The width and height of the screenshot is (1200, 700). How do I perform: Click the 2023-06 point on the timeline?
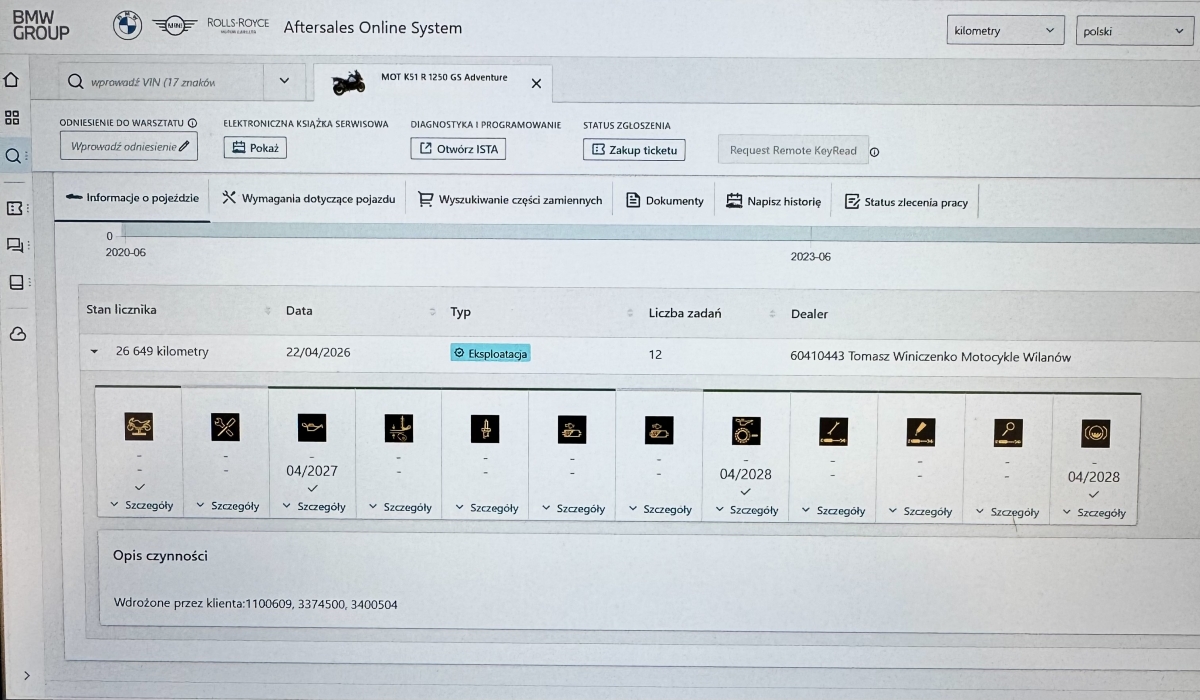pyautogui.click(x=810, y=256)
